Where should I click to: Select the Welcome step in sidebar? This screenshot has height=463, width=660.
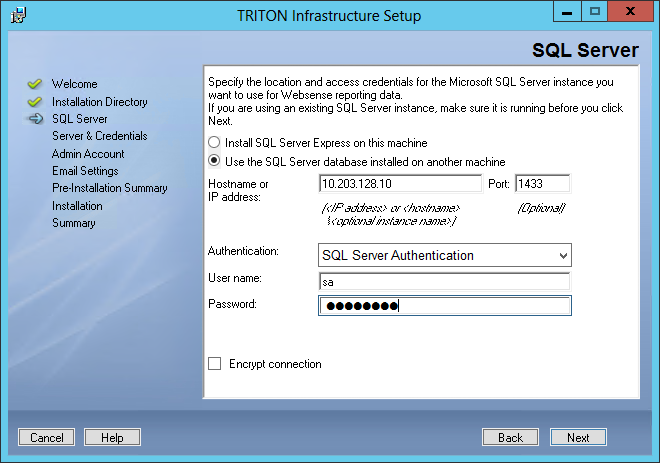pos(75,84)
